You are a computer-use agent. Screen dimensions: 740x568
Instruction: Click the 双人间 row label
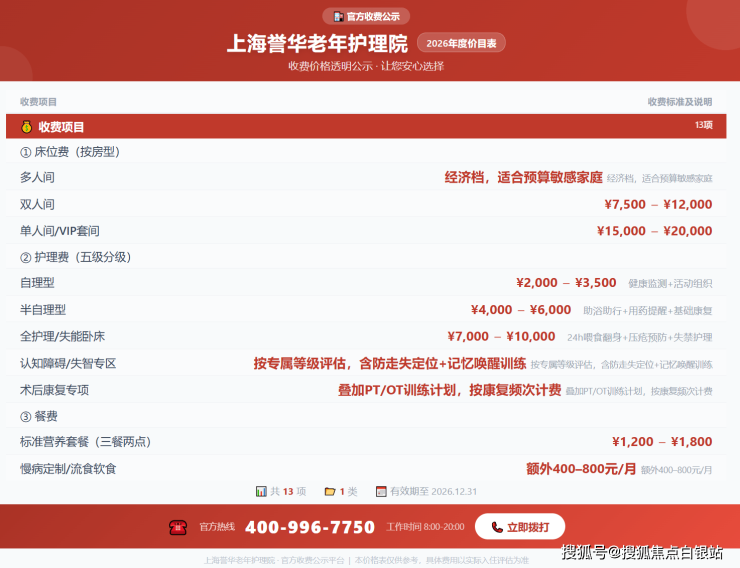[37, 204]
